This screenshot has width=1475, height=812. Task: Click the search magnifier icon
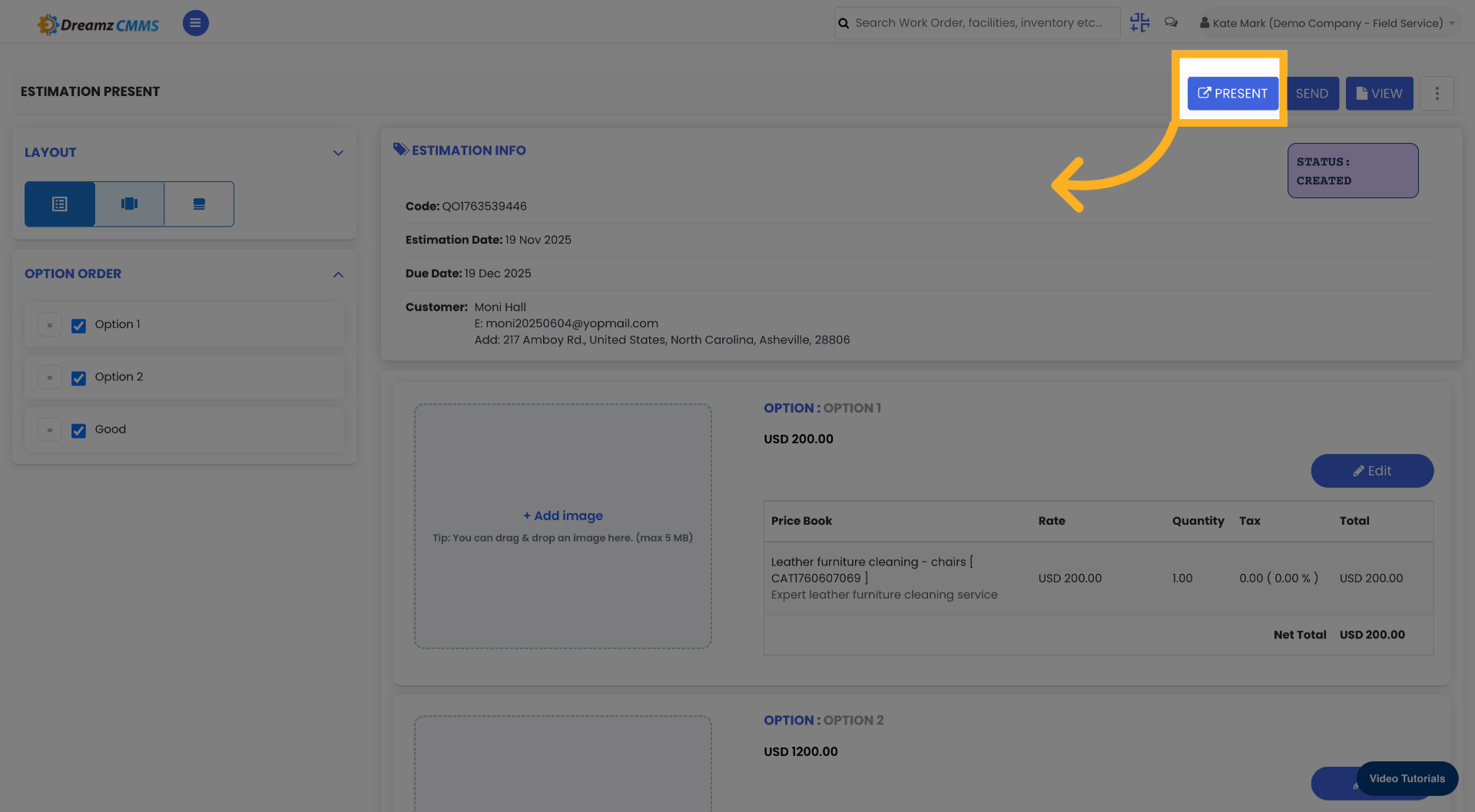point(844,23)
